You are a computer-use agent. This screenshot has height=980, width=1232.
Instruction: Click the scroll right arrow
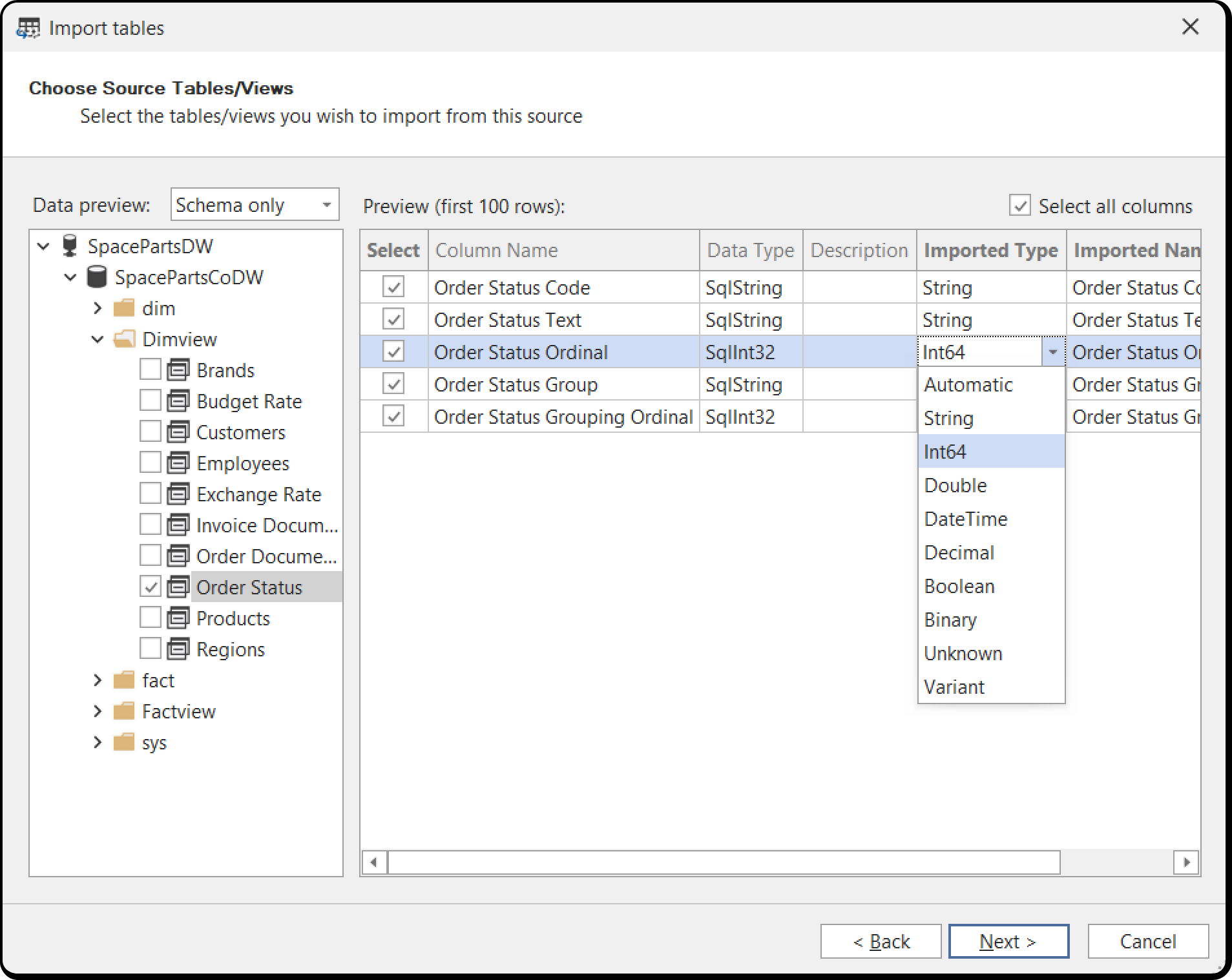(1186, 862)
